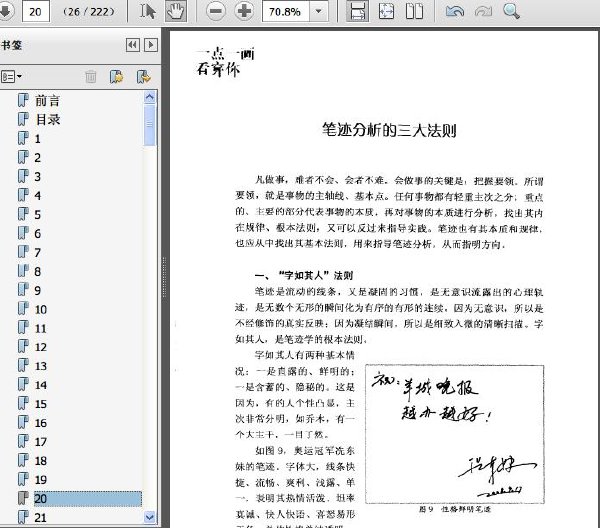Click the book title logo 一点一画看穿你

[225, 63]
